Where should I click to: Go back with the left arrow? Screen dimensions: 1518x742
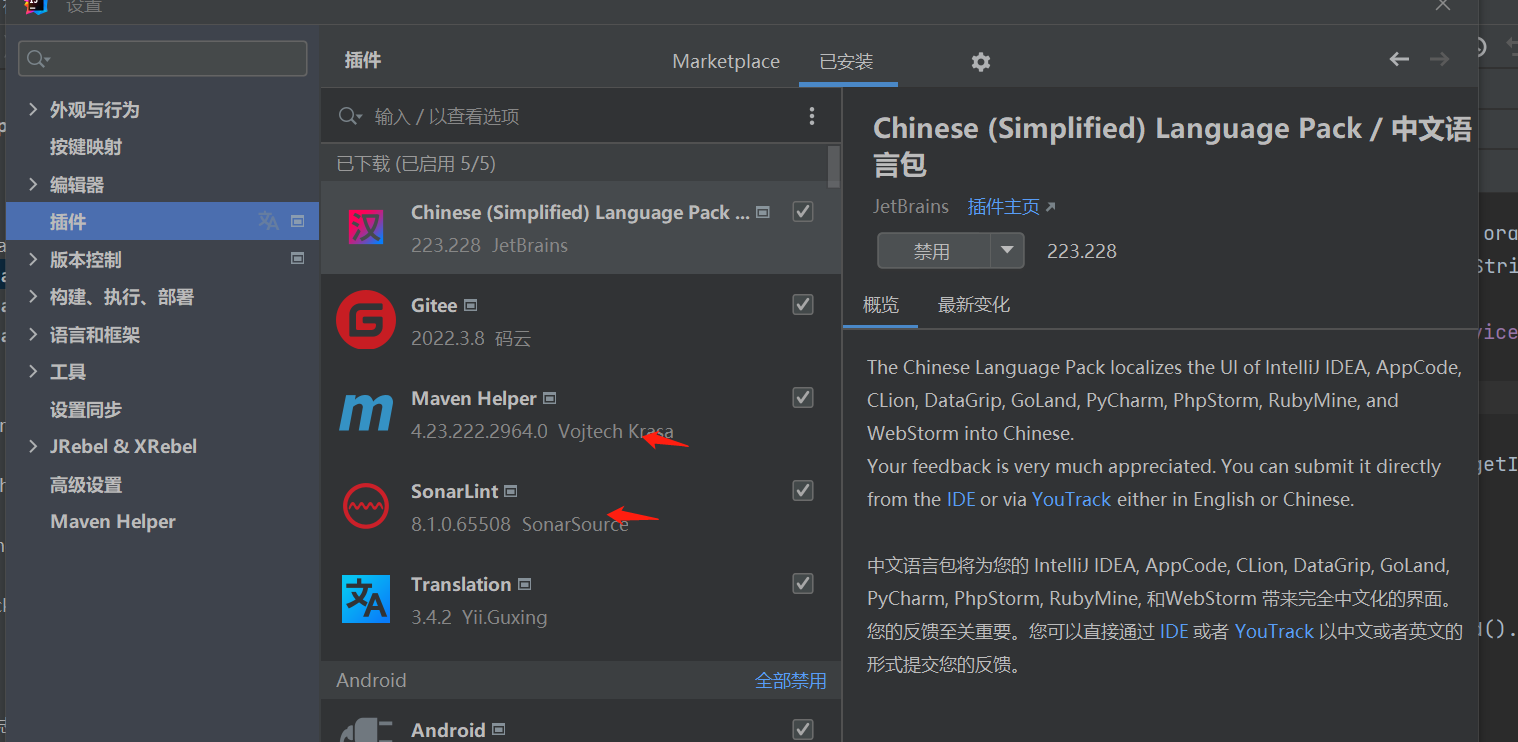[1399, 60]
